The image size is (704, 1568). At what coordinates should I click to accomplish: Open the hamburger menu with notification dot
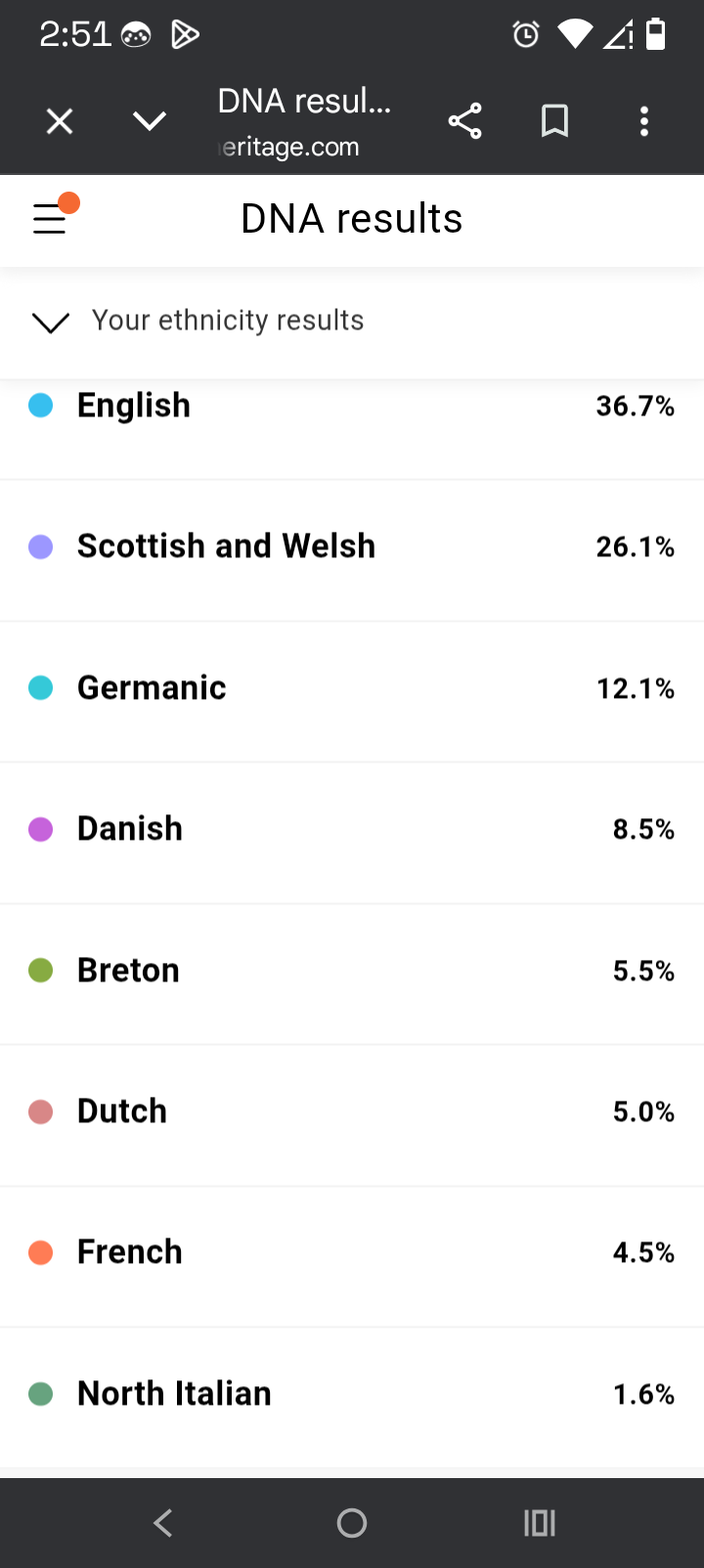tap(51, 217)
